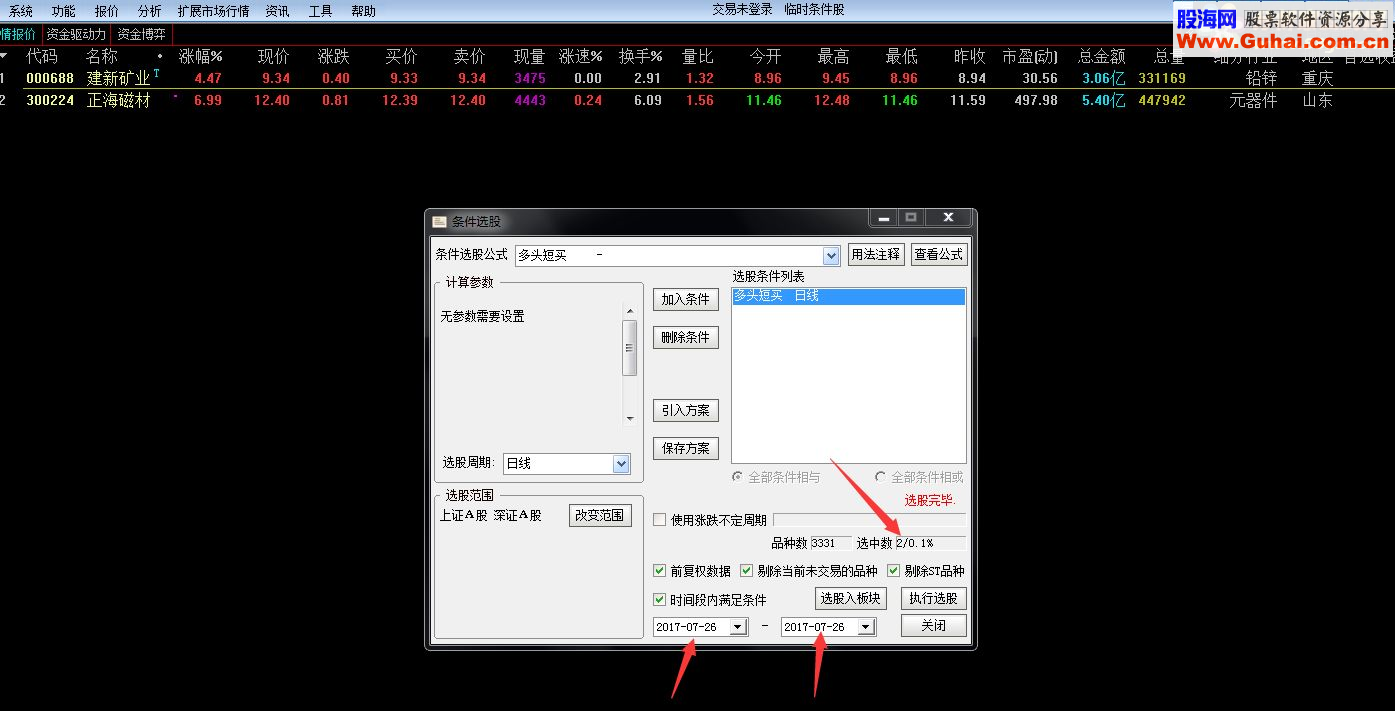Screen dimensions: 1395x711
Task: Click the 查看公式 button
Action: 939,254
